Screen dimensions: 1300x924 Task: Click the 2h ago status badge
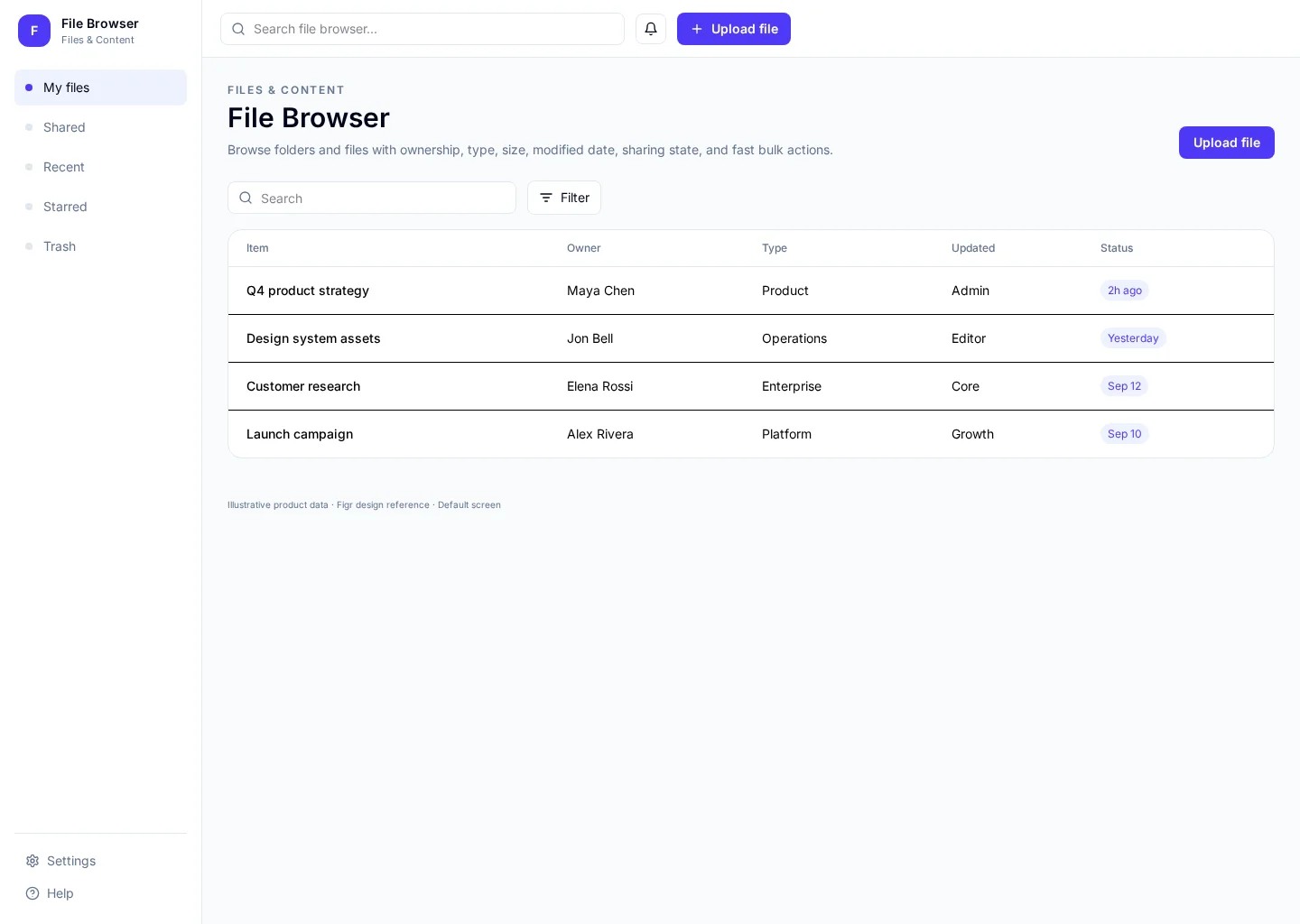click(x=1125, y=291)
